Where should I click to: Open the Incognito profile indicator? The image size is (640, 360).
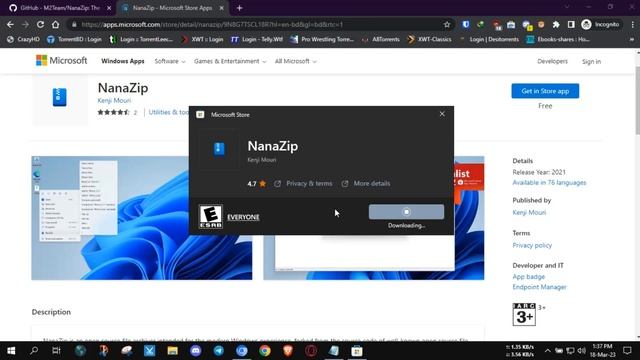tap(600, 24)
